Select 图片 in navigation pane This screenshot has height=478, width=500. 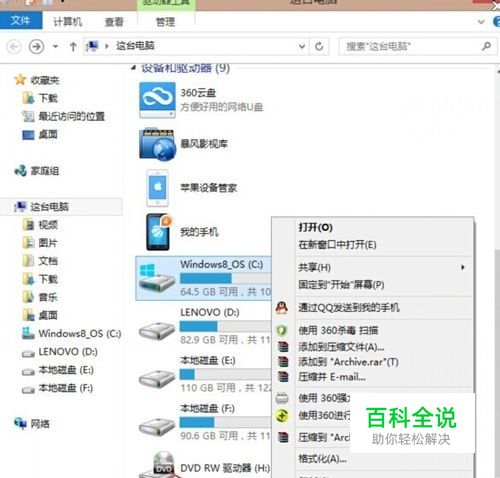coord(48,243)
